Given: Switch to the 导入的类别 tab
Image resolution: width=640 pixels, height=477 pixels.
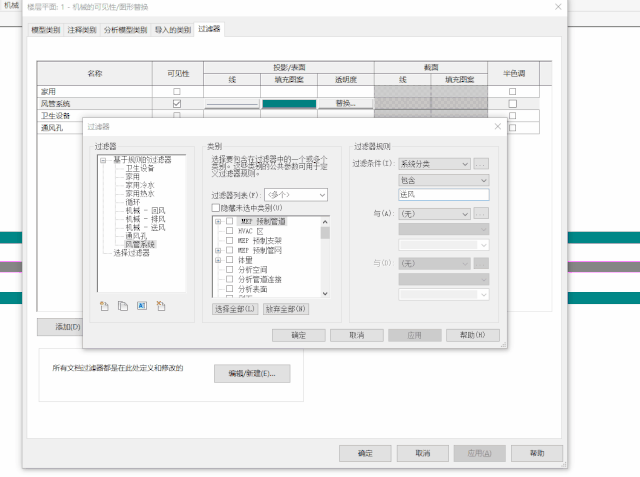Looking at the screenshot, I should tap(173, 30).
